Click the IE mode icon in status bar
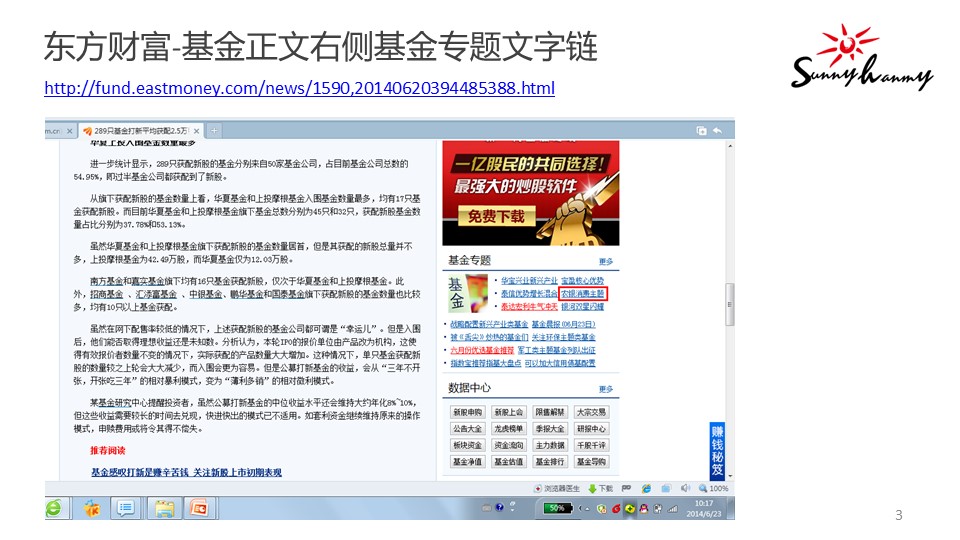This screenshot has height=540, width=960. (x=647, y=489)
